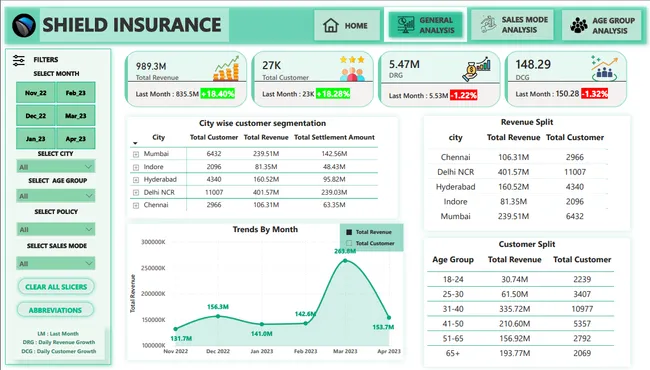This screenshot has width=650, height=370.
Task: Click the money bag hand icon on DRG card
Action: click(477, 69)
